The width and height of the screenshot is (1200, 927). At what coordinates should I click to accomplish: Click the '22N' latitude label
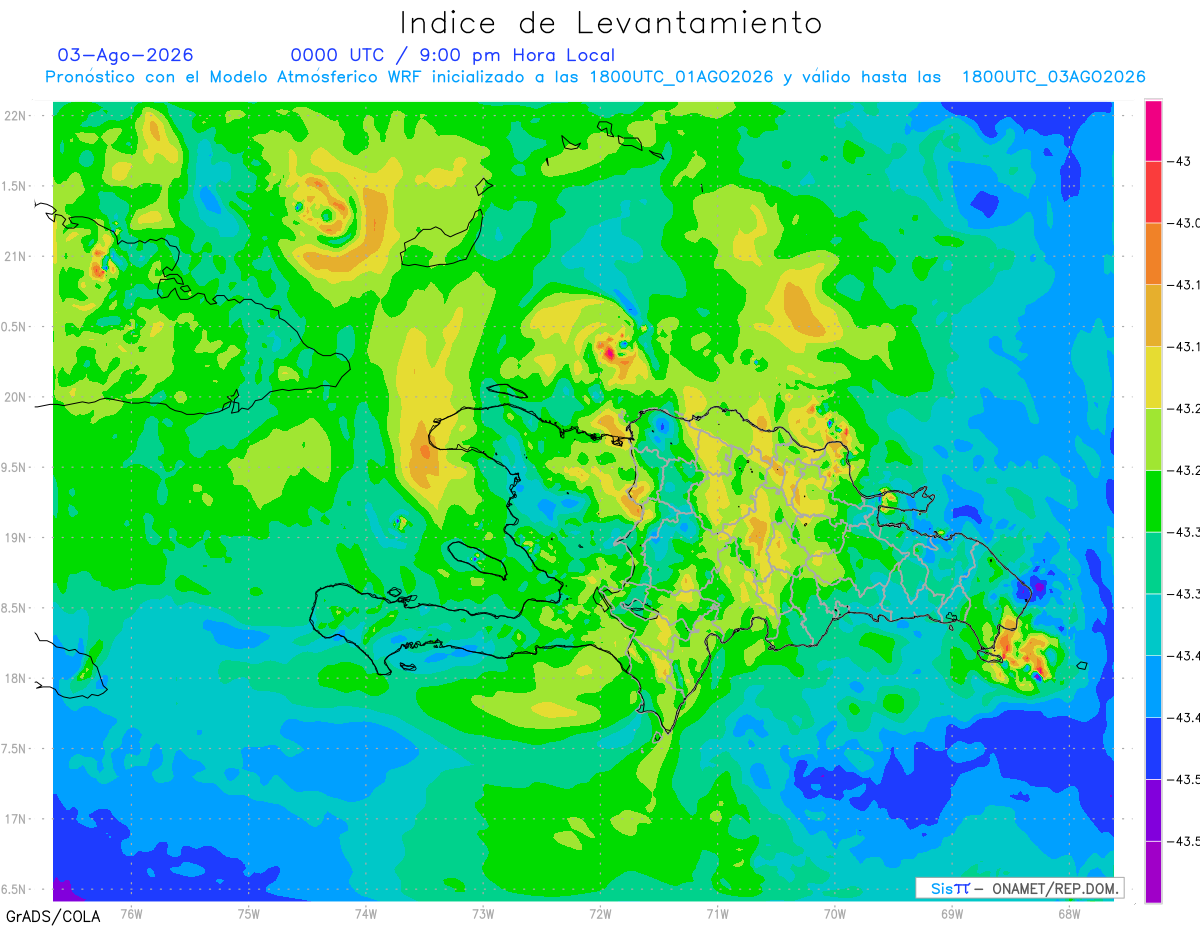[15, 116]
